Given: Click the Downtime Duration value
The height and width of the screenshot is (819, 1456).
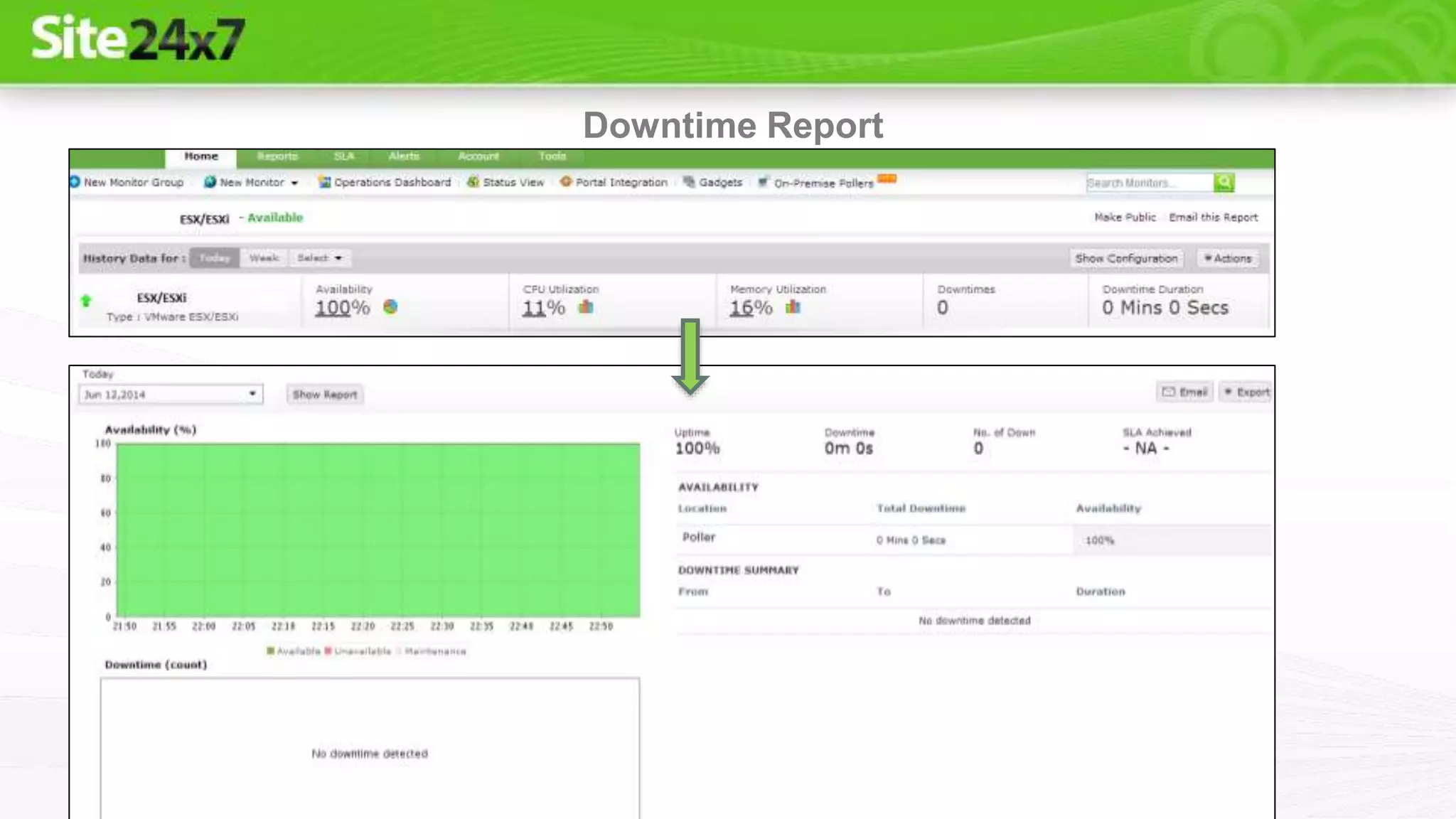Looking at the screenshot, I should pos(1165,308).
